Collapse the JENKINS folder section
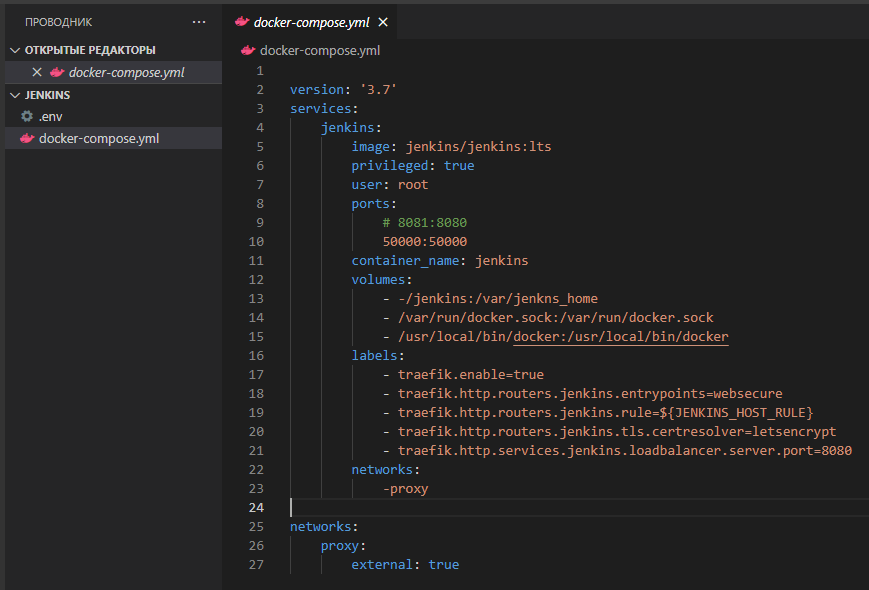This screenshot has width=869, height=590. (14, 95)
